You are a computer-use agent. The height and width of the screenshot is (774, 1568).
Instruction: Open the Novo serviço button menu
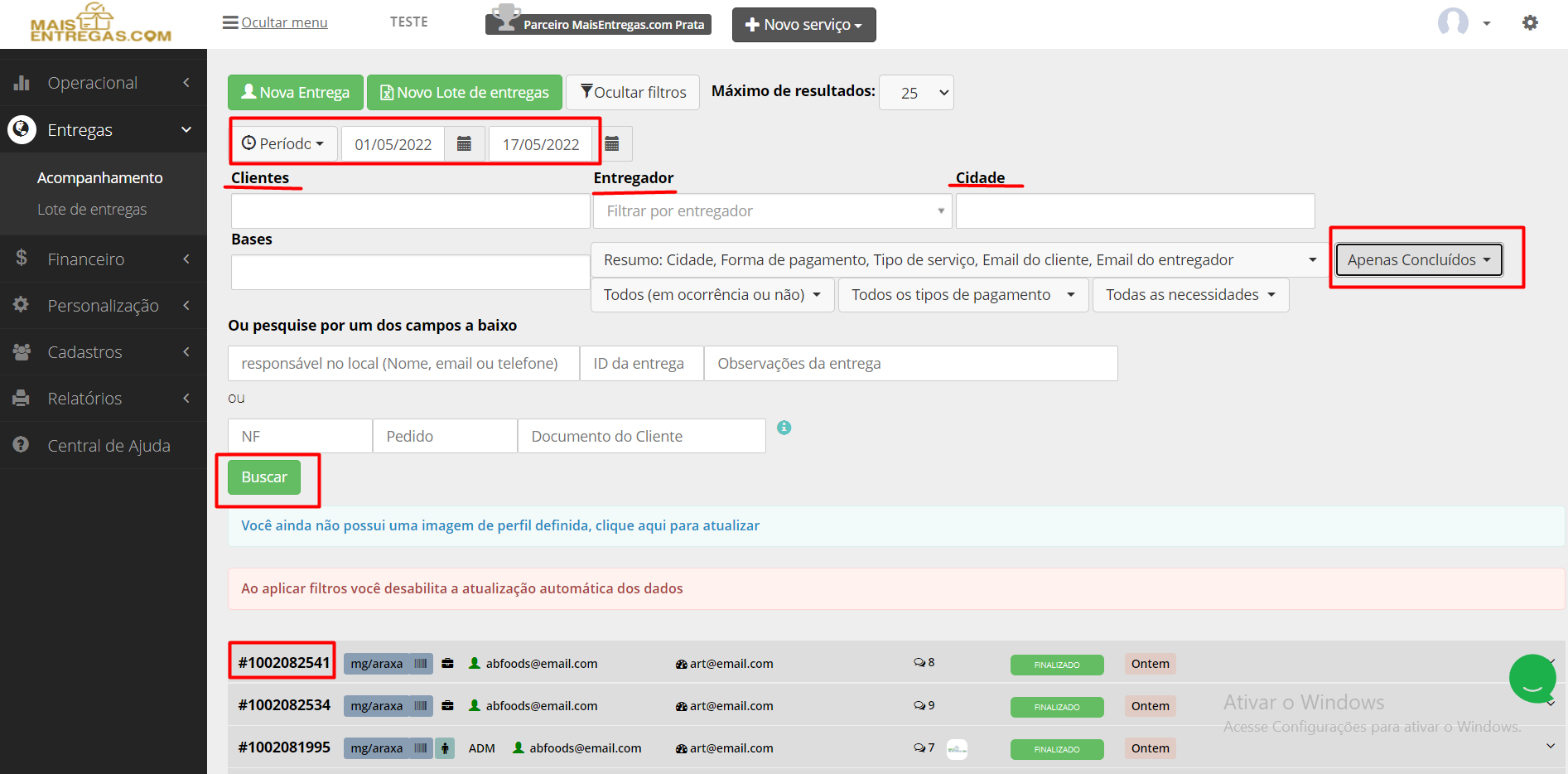(x=804, y=25)
